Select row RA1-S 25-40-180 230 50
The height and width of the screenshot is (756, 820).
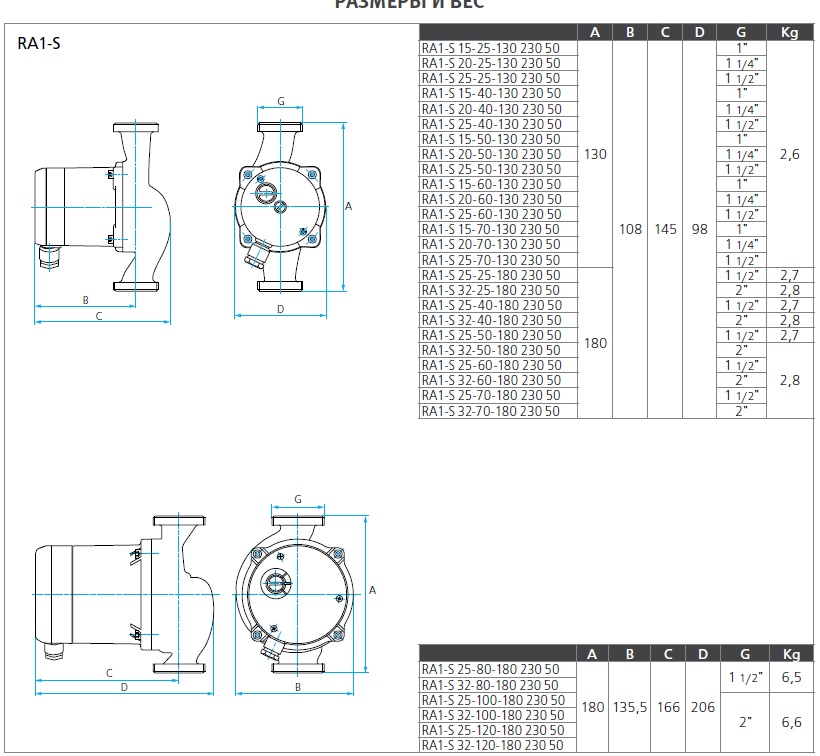coord(498,305)
